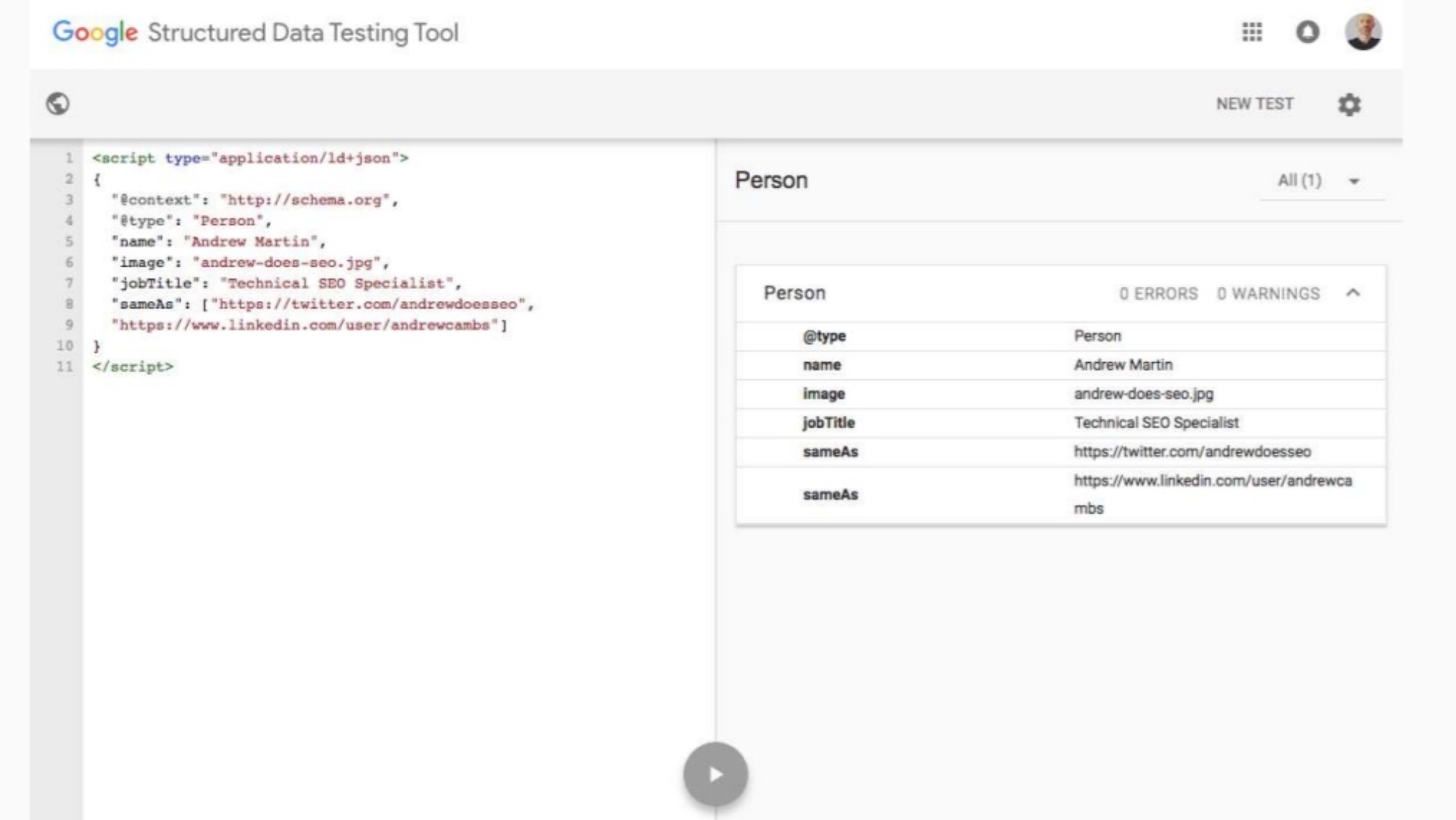Click the image result row
The height and width of the screenshot is (820, 1456).
1143,394
